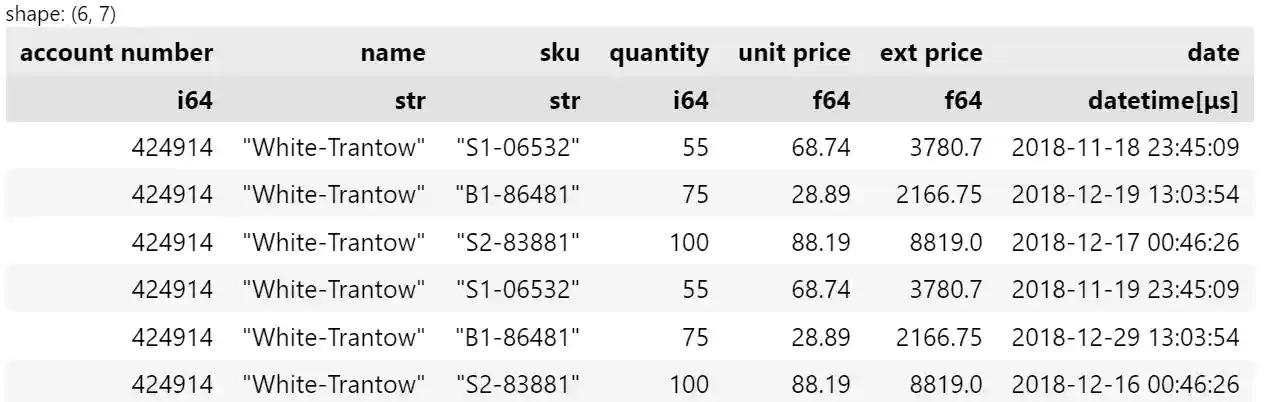Viewport: 1267px width, 402px height.
Task: Click the i64 type under quantity header
Action: 689,100
